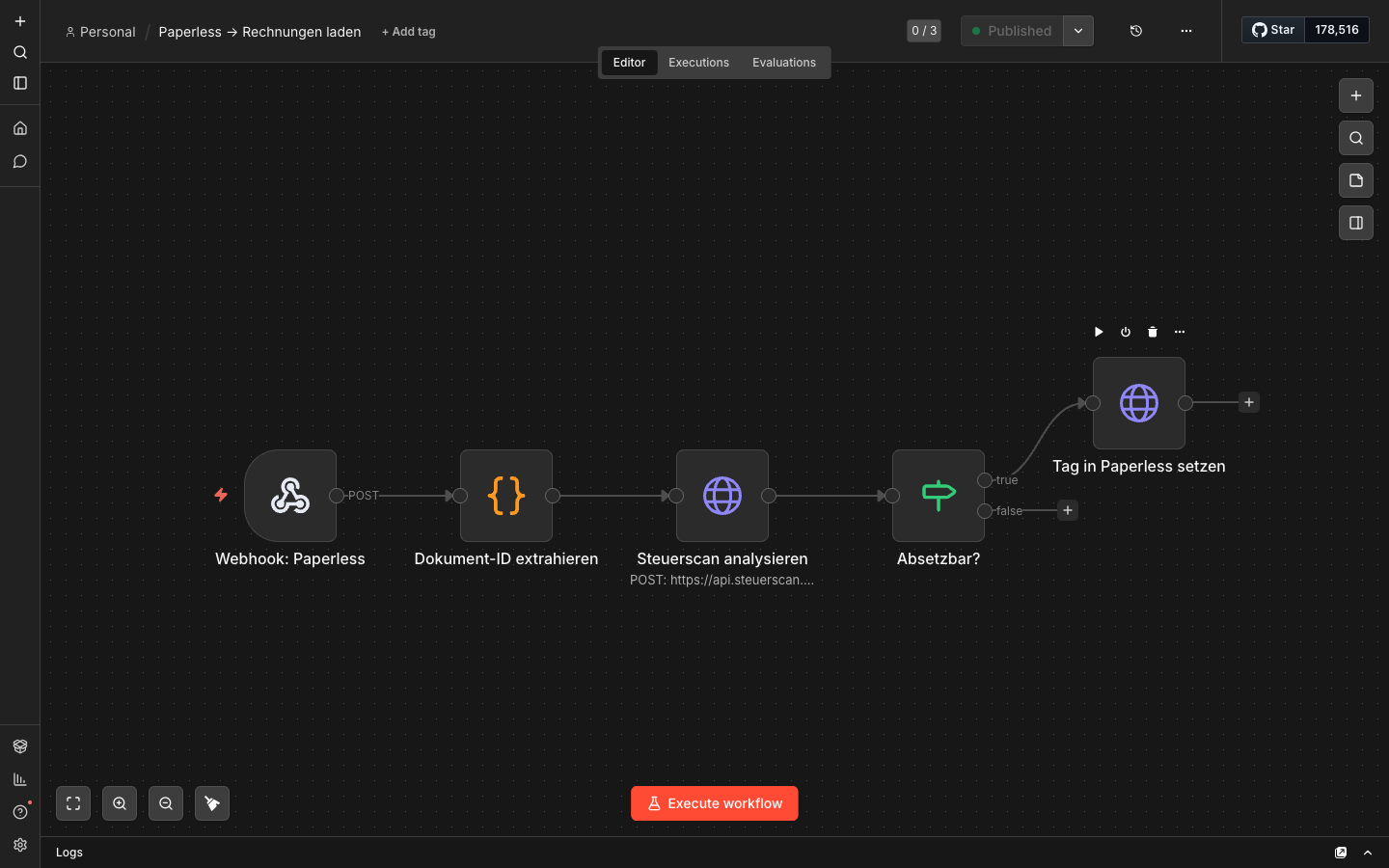Open the node search on the canvas

tap(1355, 138)
